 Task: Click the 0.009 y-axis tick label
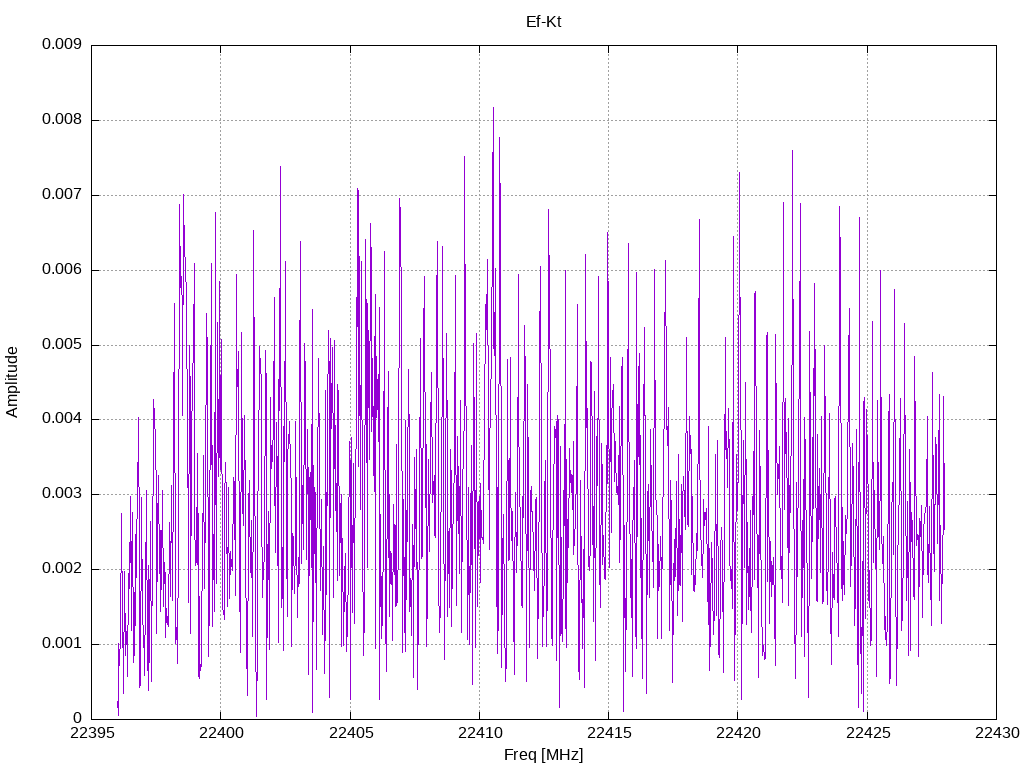tap(62, 44)
